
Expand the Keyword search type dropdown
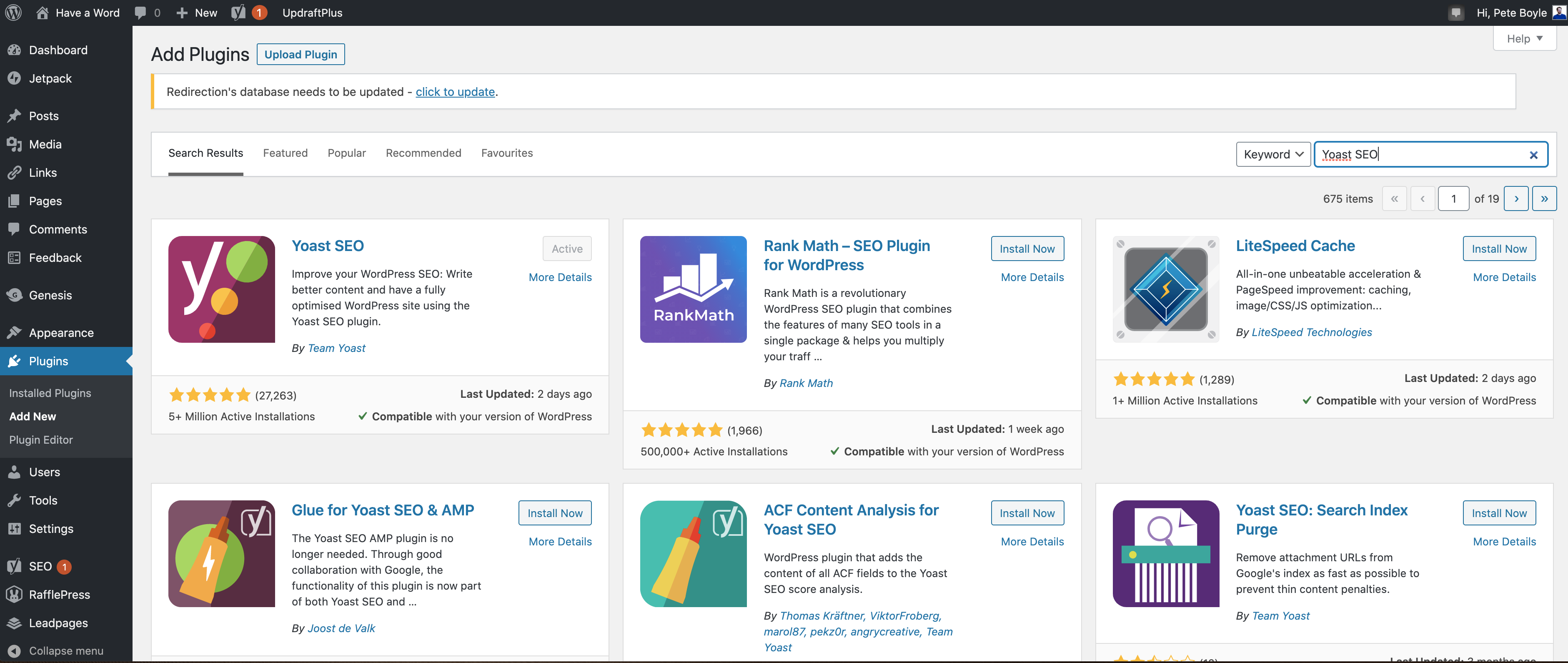1273,154
